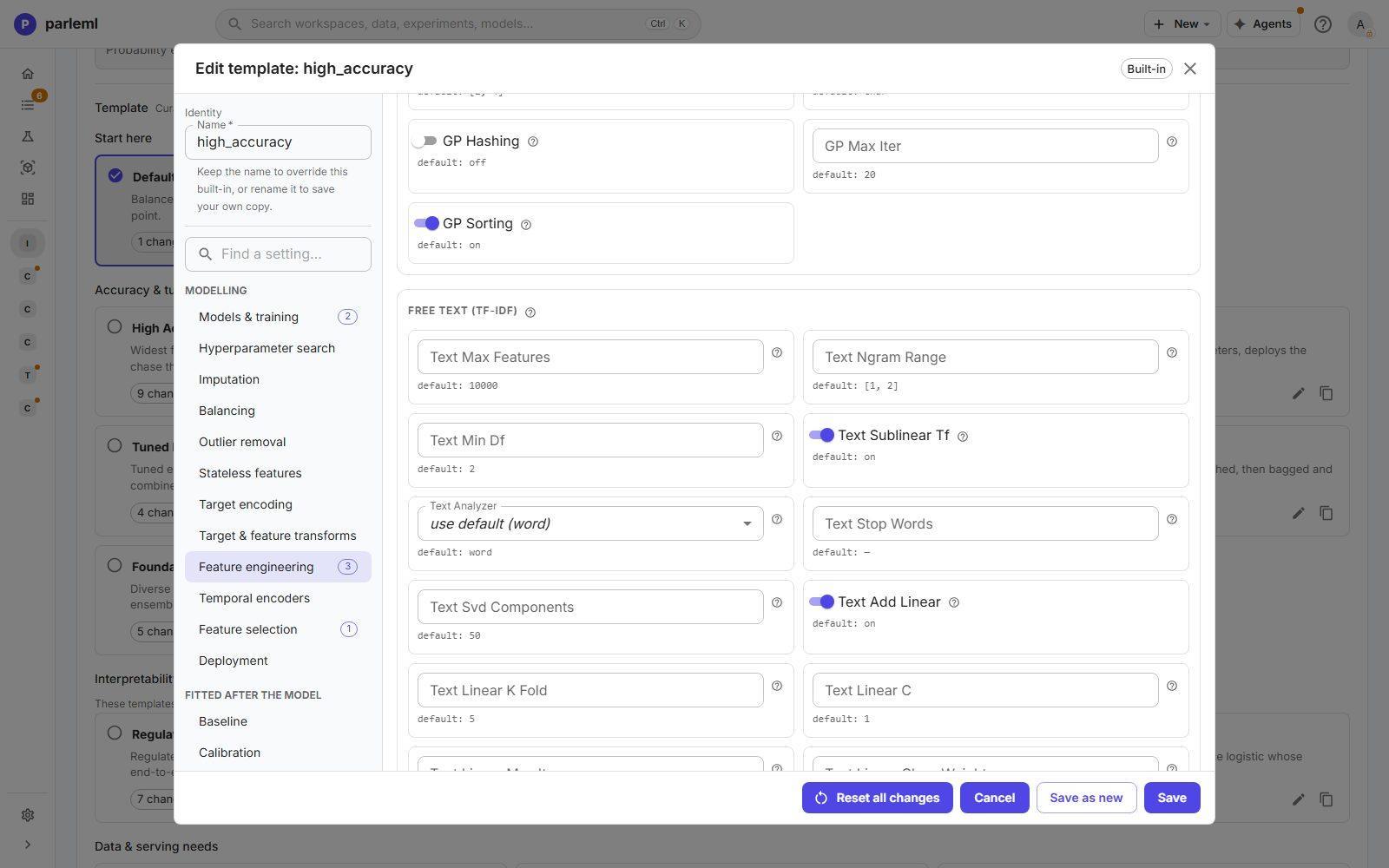Go to Models & training section
This screenshot has height=868, width=1389.
coord(278,317)
